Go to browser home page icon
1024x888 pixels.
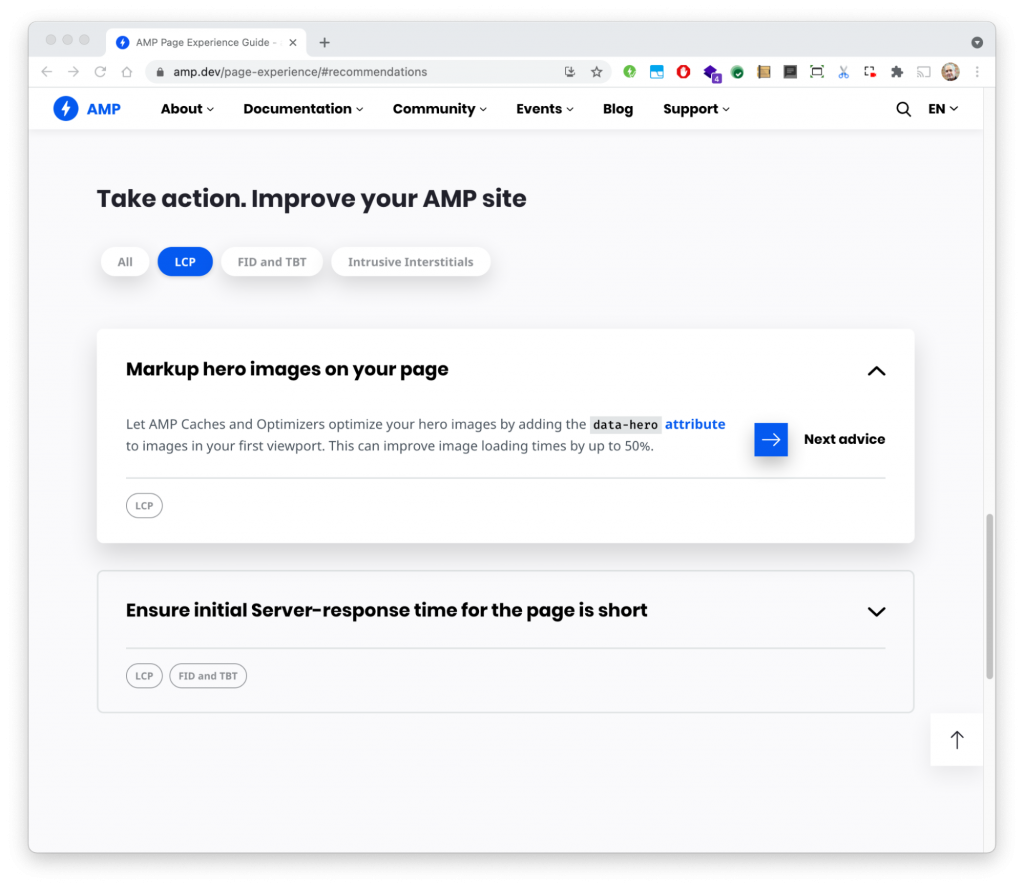pos(127,72)
